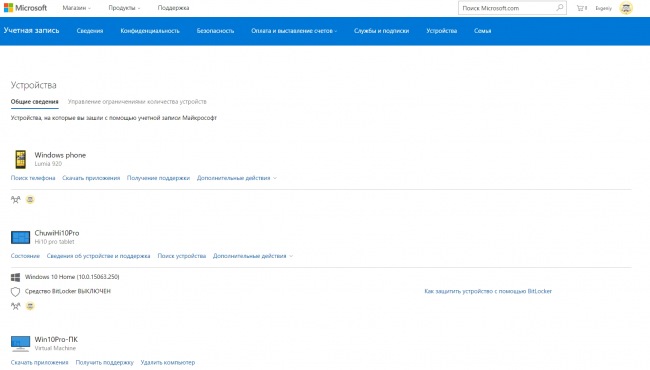Click the Windows phone device name
650x370 pixels.
coord(60,155)
